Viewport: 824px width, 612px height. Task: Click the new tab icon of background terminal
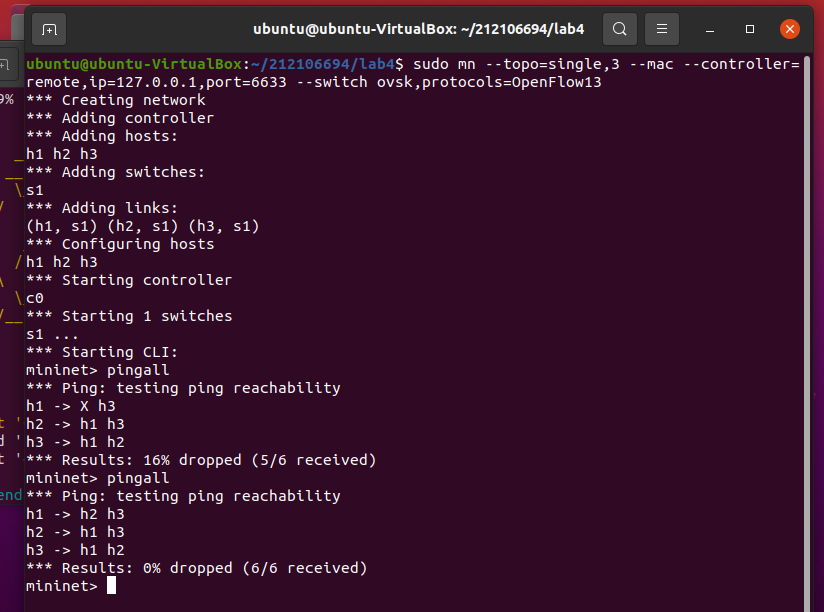click(x=5, y=64)
